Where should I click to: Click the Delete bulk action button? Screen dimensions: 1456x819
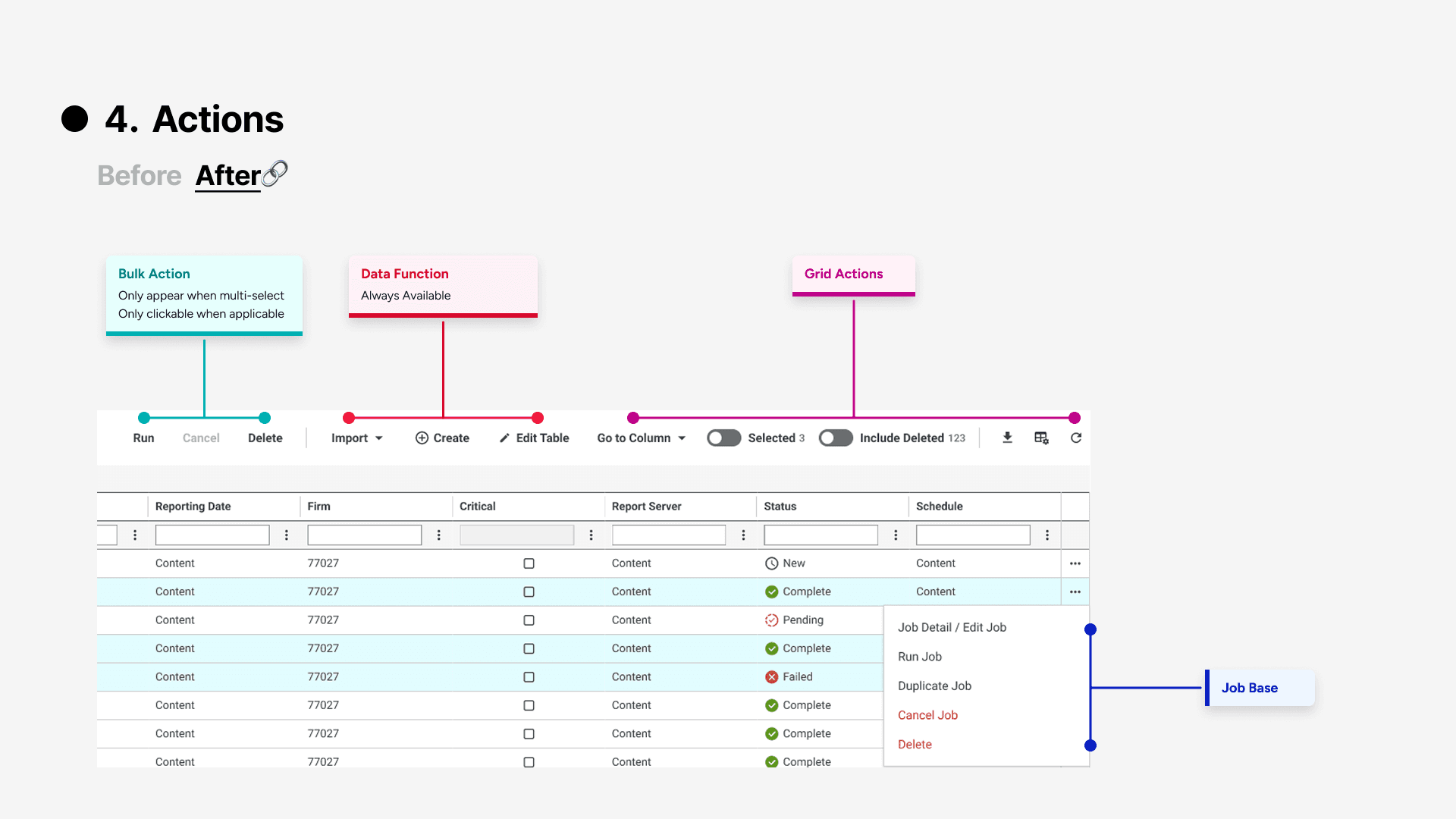265,438
